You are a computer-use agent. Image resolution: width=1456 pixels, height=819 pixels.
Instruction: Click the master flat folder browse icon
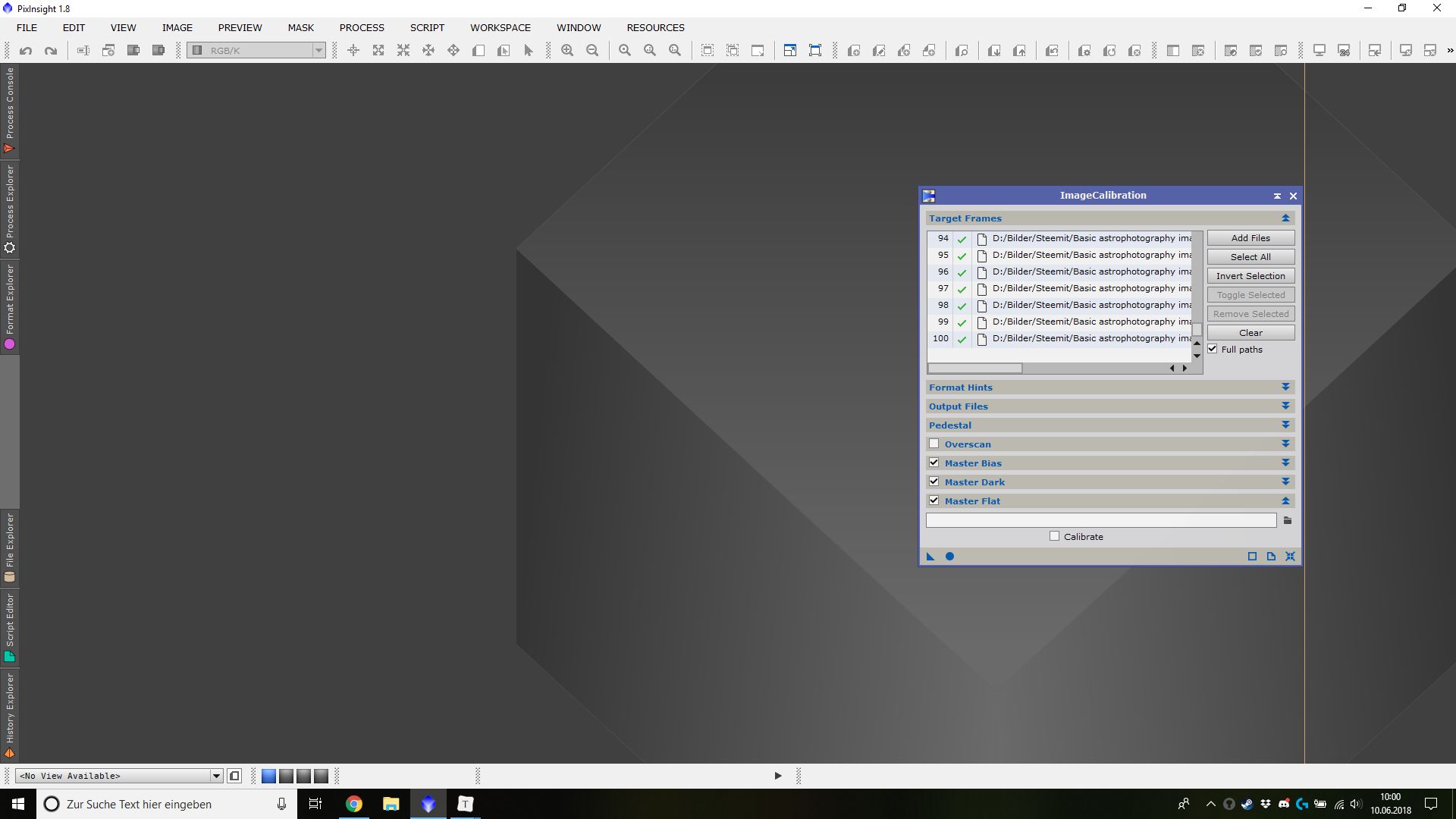coord(1288,521)
